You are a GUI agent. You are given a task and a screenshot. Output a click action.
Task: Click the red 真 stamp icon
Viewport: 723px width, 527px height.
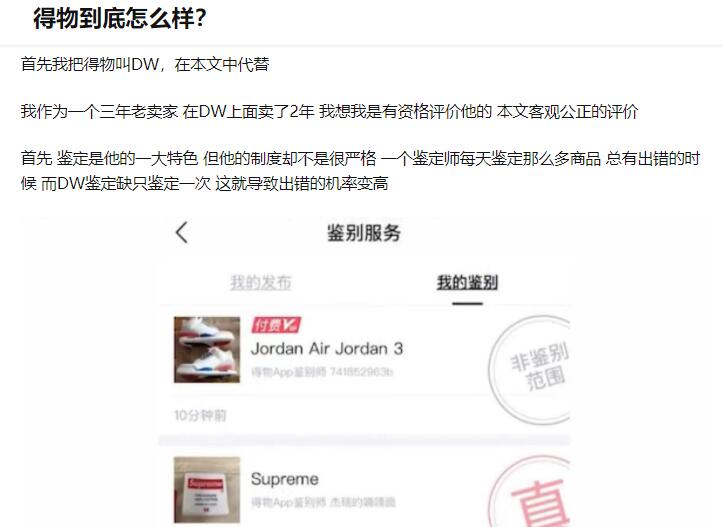tap(530, 492)
